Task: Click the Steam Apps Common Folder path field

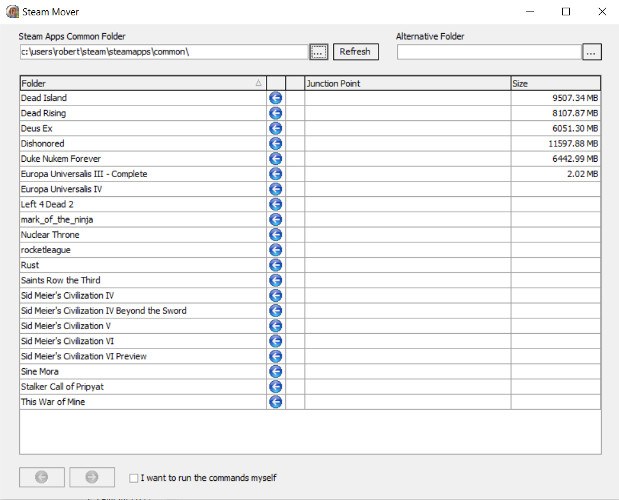Action: point(162,51)
